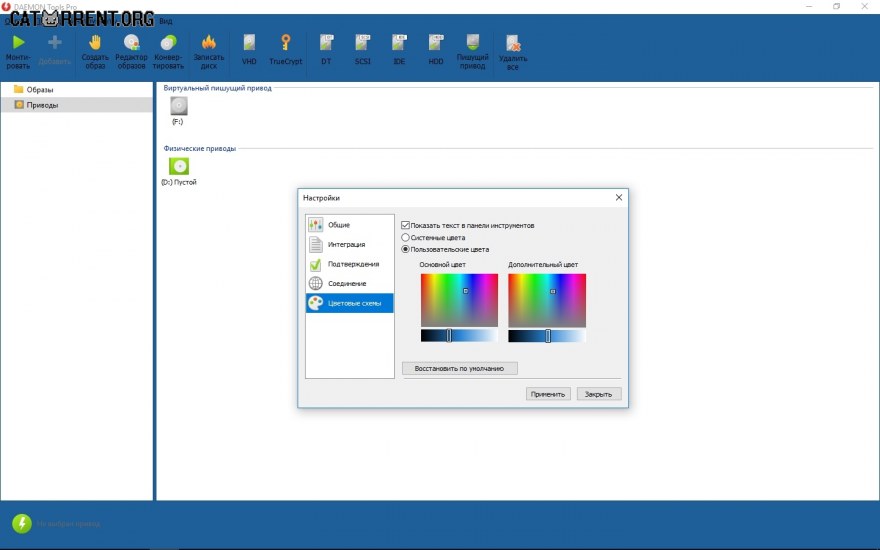880x550 pixels.
Task: Click the Закрыть button
Action: pos(599,394)
